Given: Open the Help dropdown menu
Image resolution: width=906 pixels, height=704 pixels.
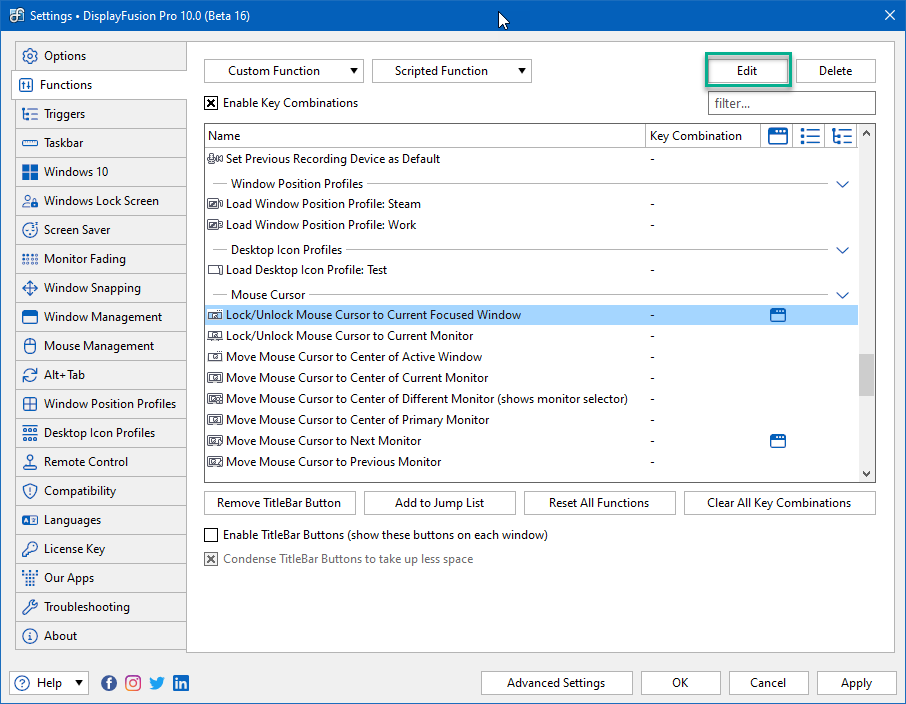Looking at the screenshot, I should 49,683.
